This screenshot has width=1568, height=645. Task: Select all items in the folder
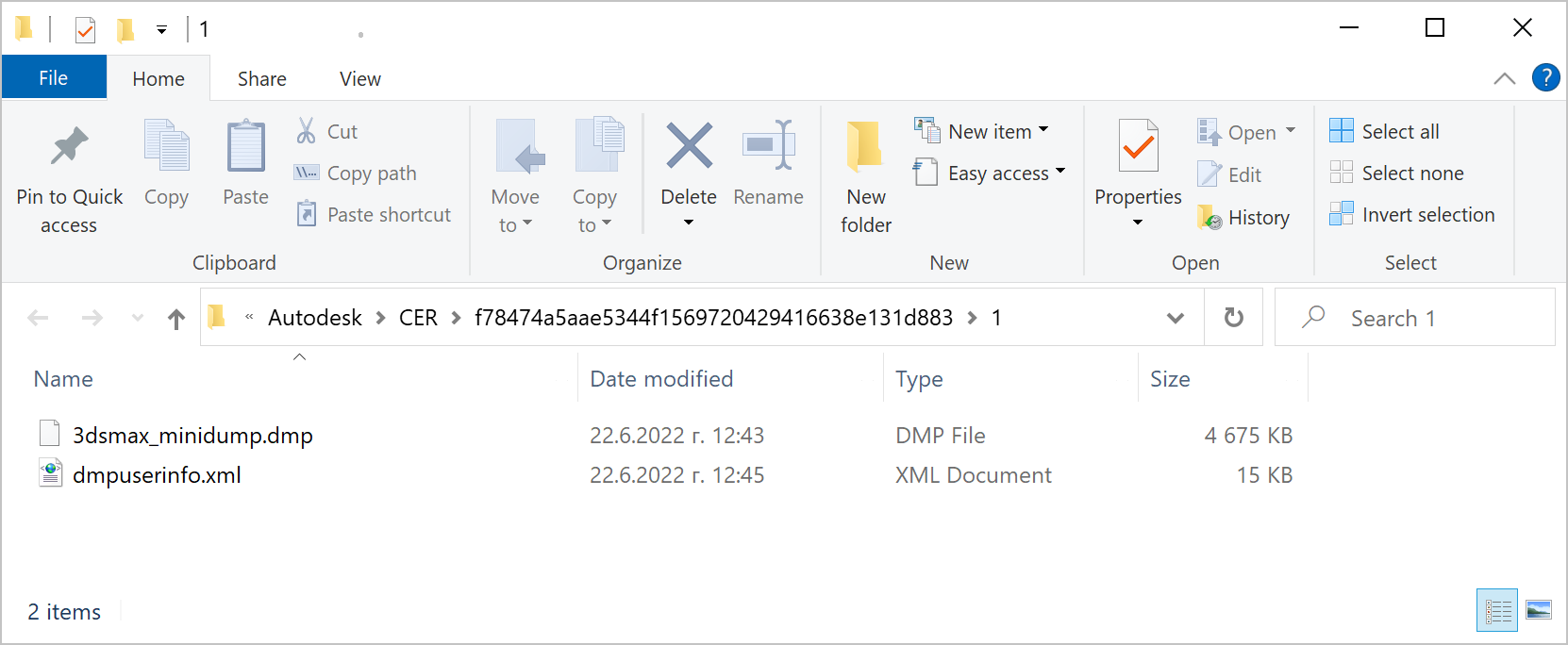coord(1383,131)
